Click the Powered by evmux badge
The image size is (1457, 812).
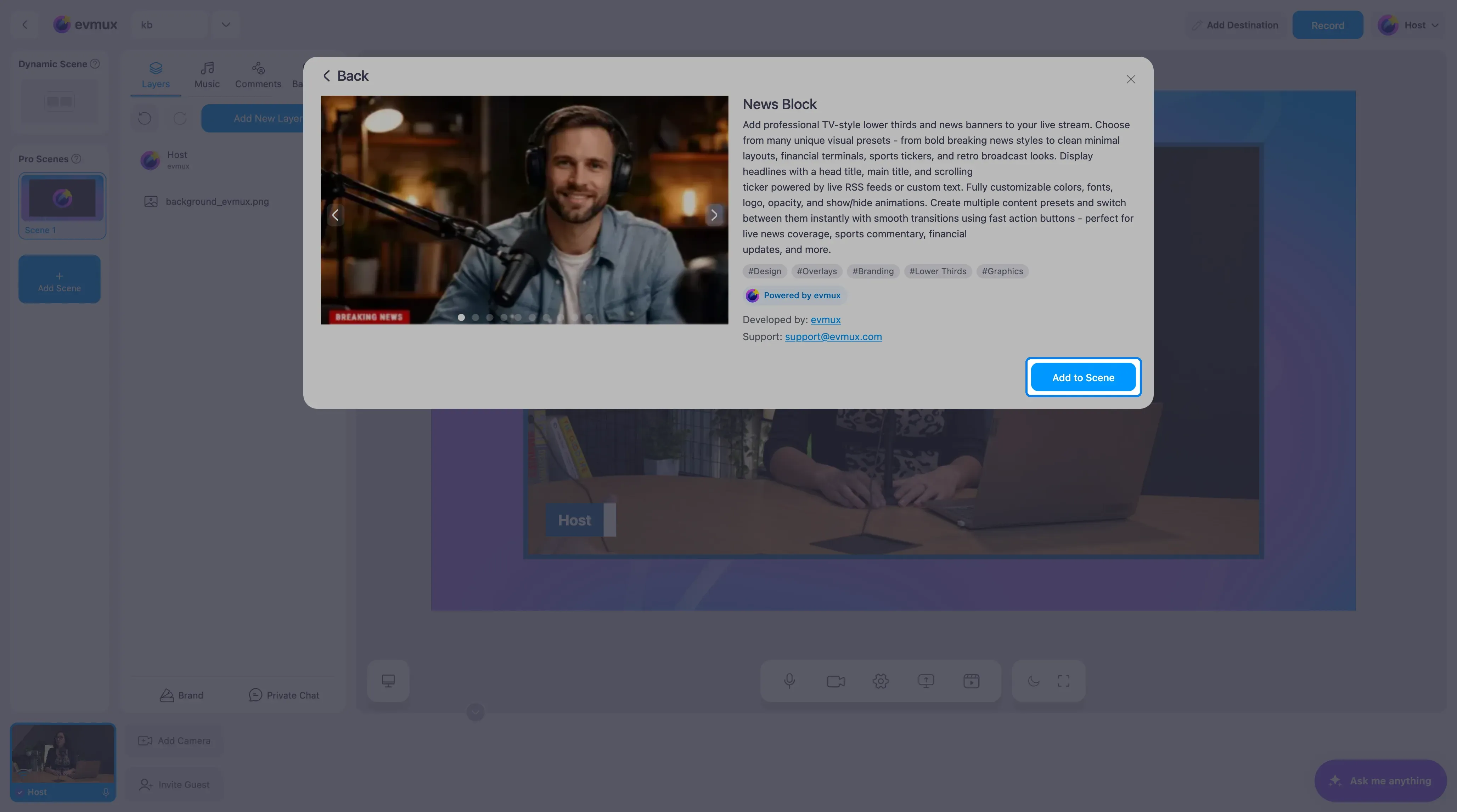[x=795, y=295]
